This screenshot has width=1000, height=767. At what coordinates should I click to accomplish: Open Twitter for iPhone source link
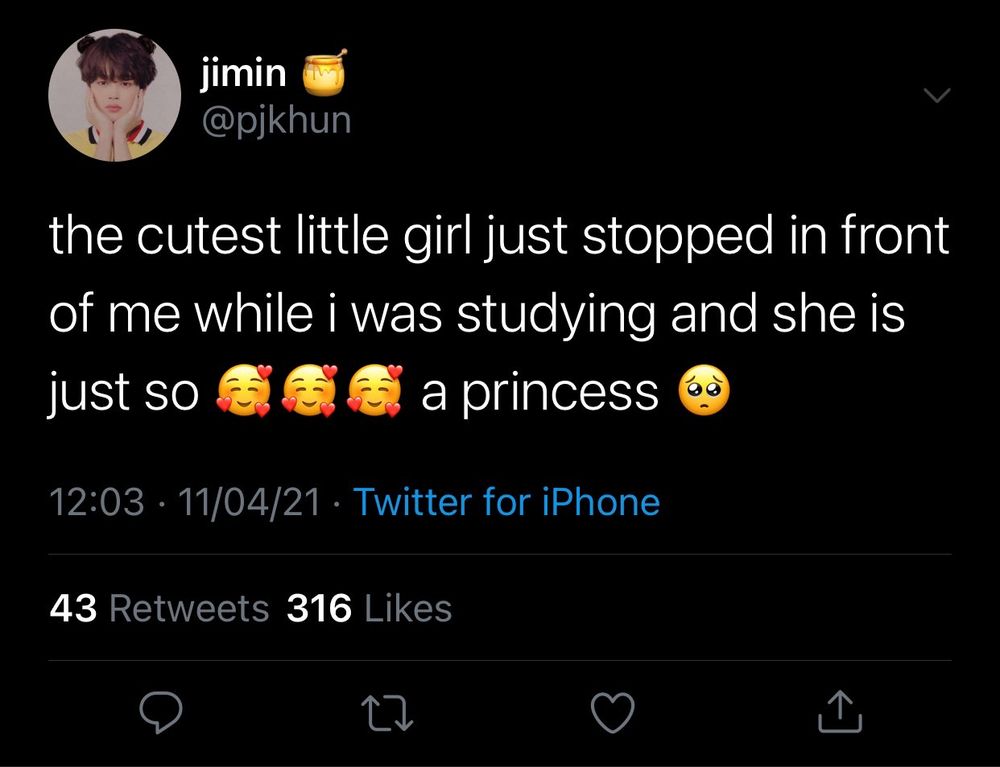510,503
